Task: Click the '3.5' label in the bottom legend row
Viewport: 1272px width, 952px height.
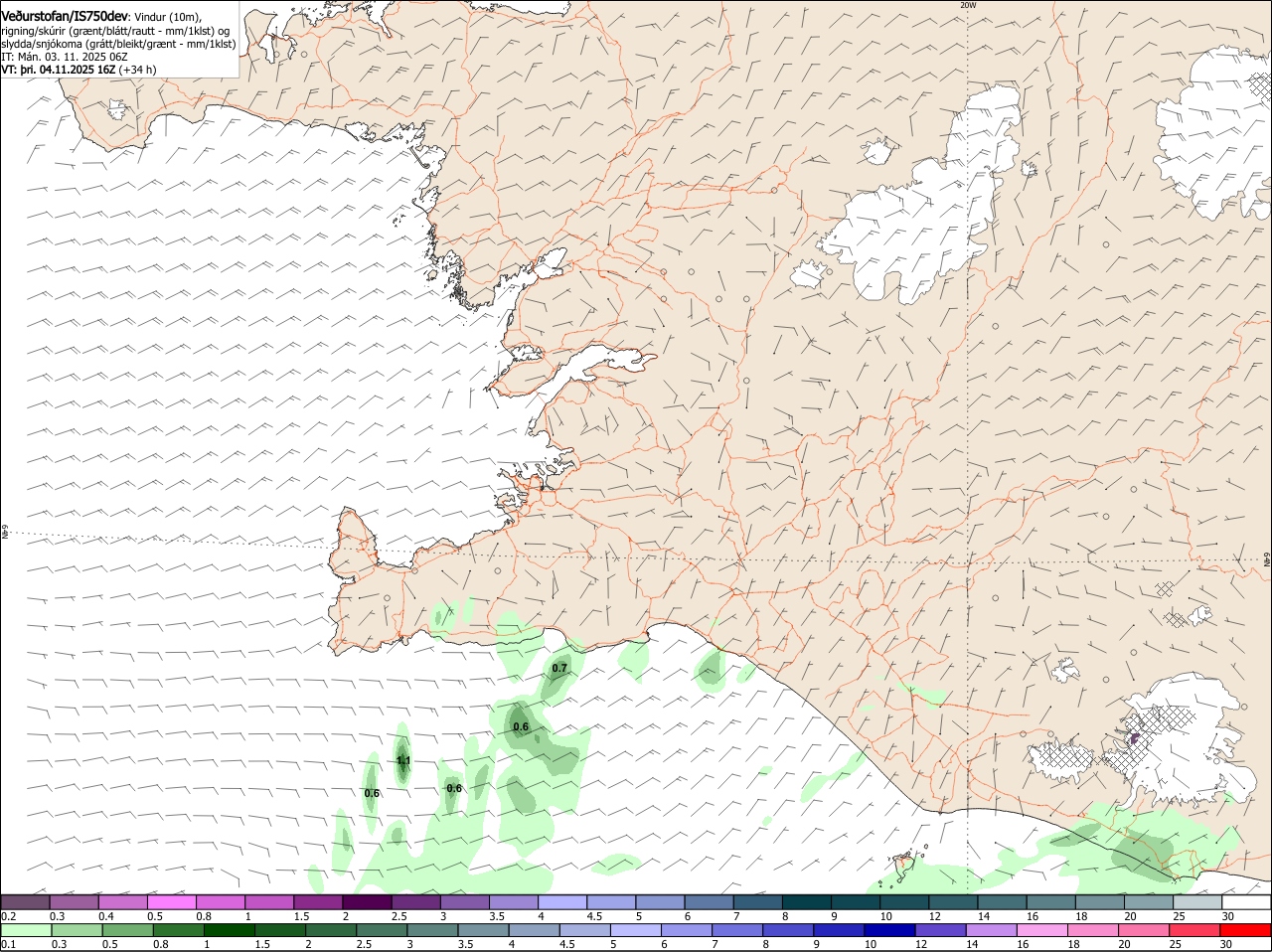Action: point(466,944)
